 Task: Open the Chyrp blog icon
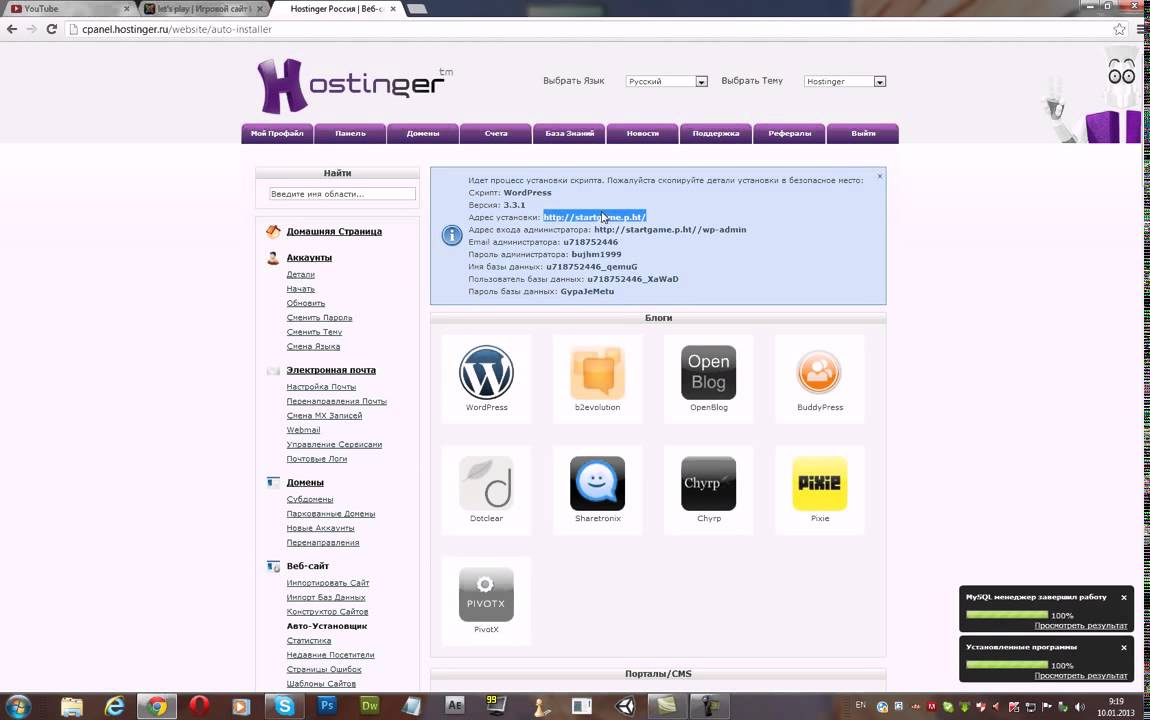pyautogui.click(x=708, y=482)
